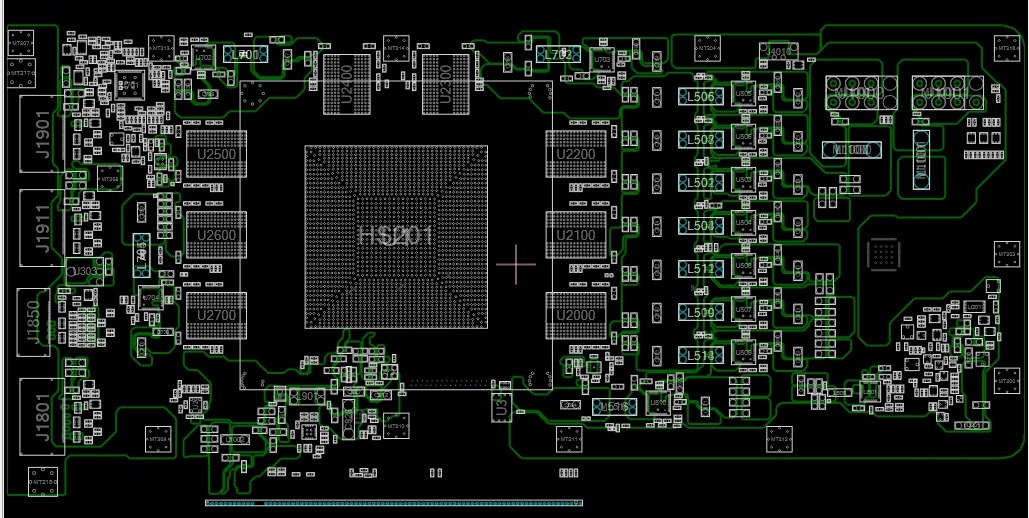Image resolution: width=1029 pixels, height=518 pixels.
Task: Select memory chip U2000
Action: pos(576,316)
